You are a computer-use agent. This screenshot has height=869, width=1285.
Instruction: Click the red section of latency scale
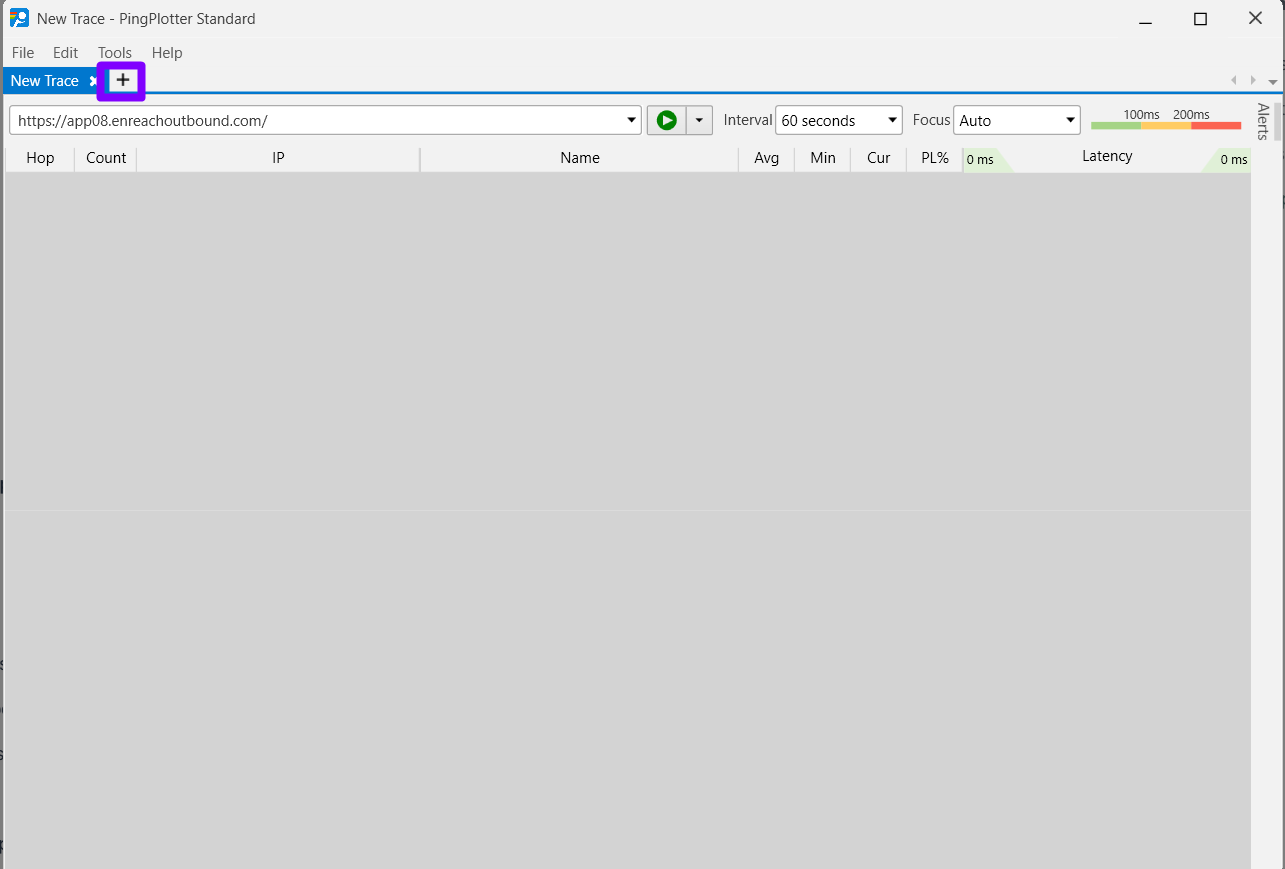[1216, 126]
